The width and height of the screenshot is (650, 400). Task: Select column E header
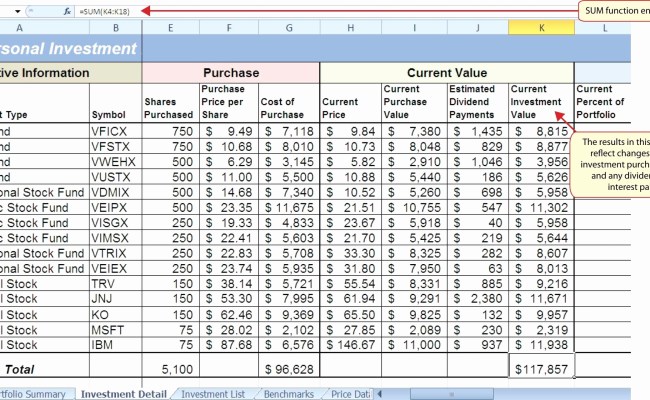pyautogui.click(x=170, y=28)
